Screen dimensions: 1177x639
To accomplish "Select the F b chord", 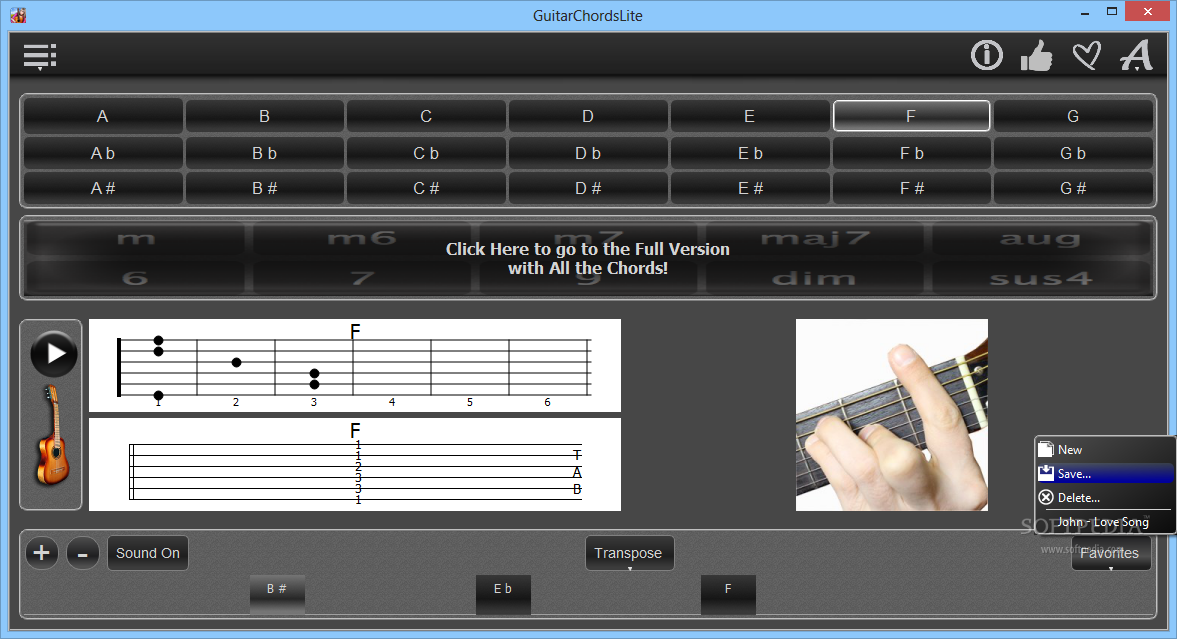I will [x=911, y=153].
